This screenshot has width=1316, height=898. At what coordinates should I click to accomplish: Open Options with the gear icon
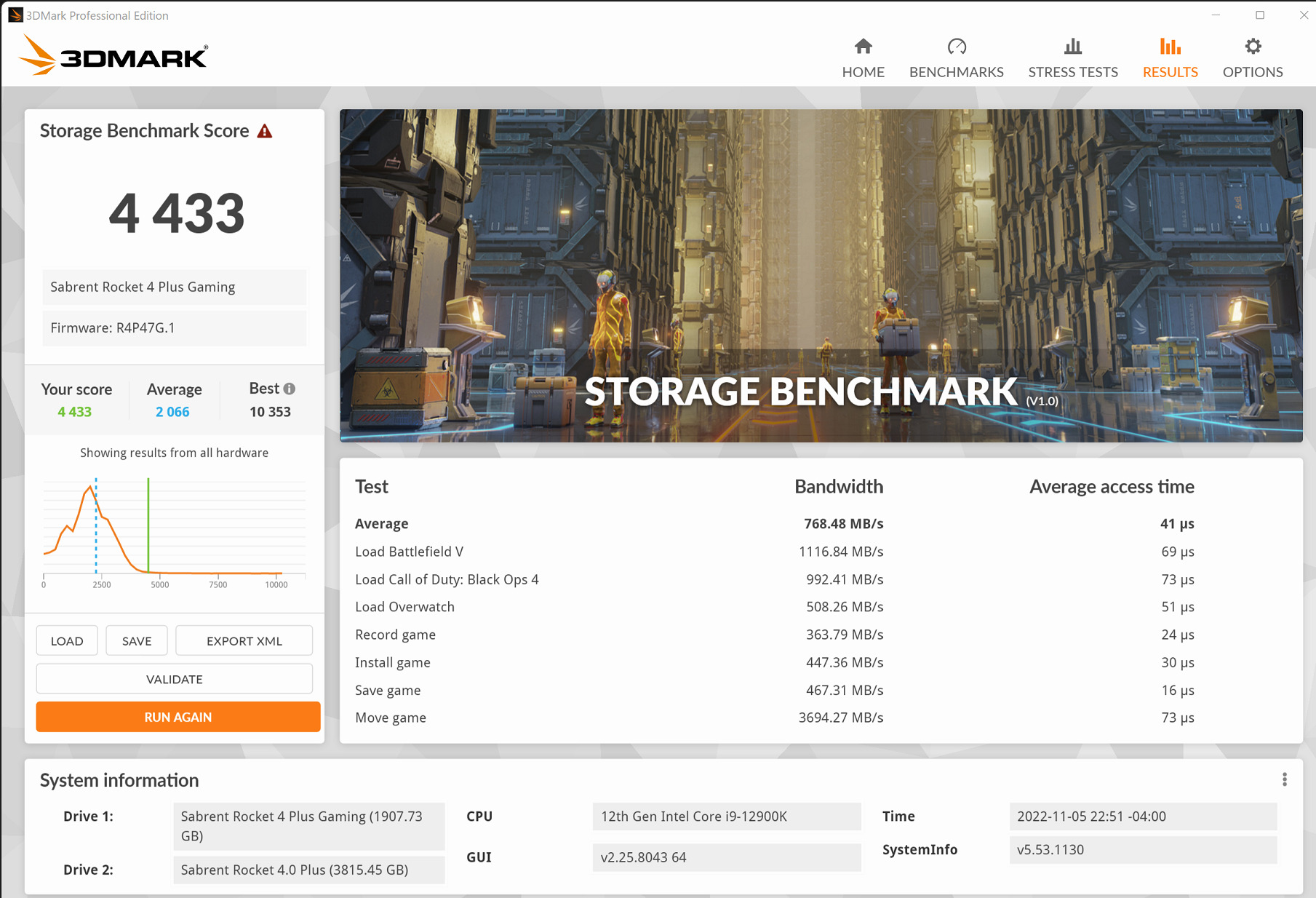(x=1252, y=47)
